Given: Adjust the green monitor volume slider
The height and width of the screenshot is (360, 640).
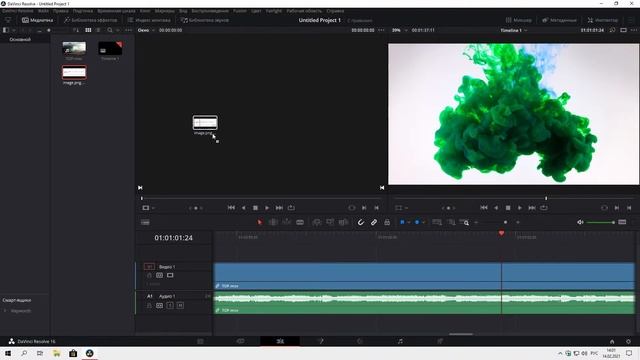Looking at the screenshot, I should 601,222.
